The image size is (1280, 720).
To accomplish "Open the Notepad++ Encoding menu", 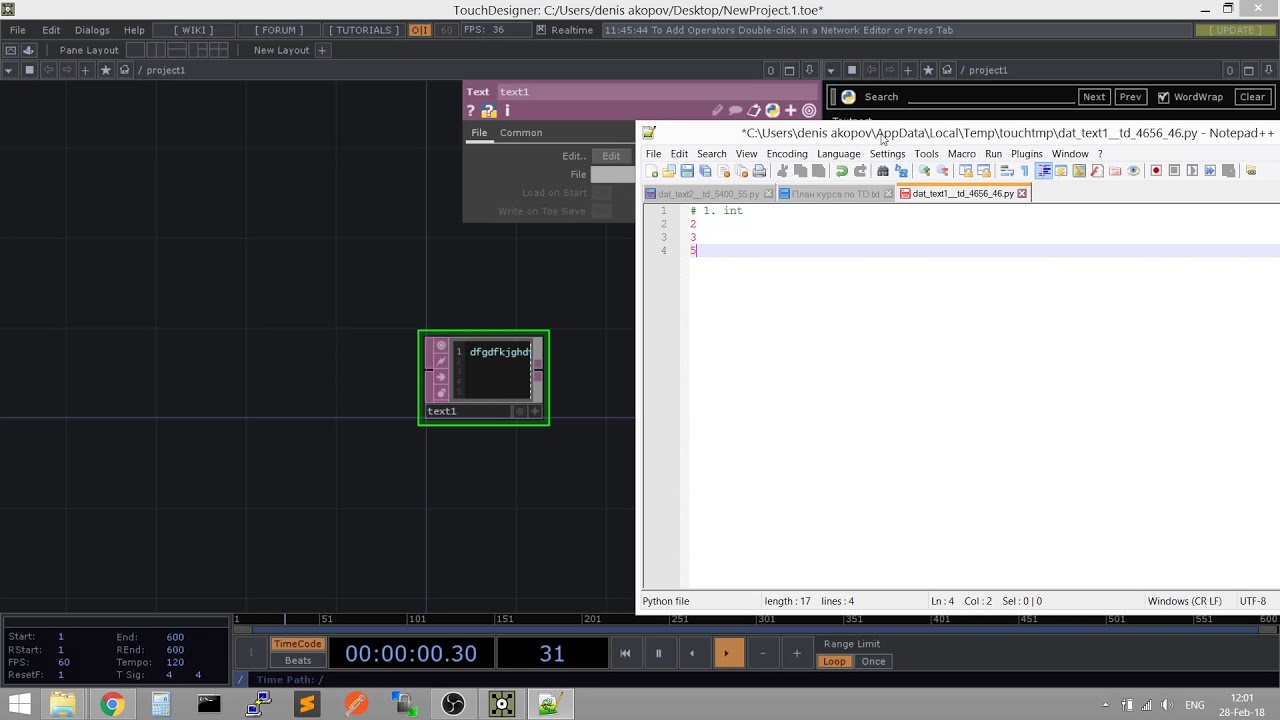I will [x=787, y=154].
